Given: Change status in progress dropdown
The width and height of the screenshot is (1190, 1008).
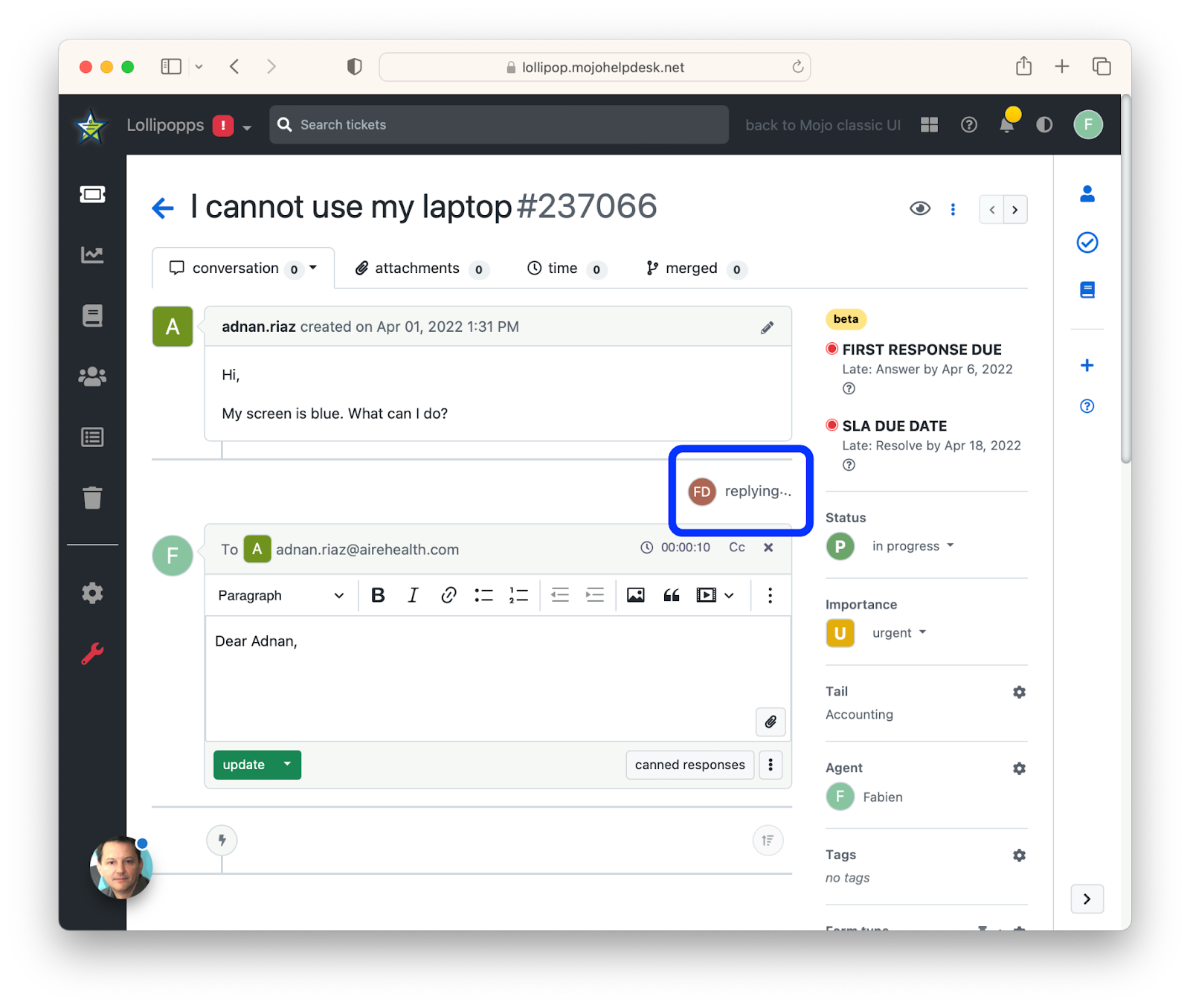Looking at the screenshot, I should [x=913, y=546].
